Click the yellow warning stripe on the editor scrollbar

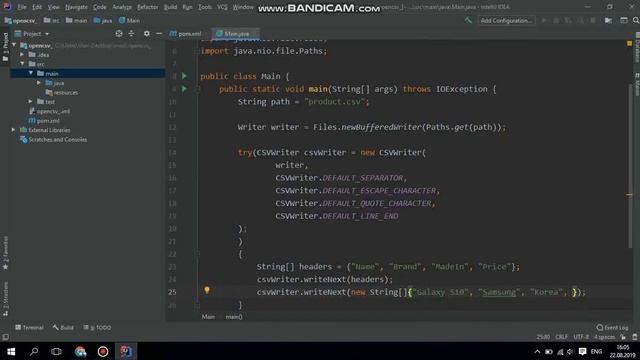(629, 195)
